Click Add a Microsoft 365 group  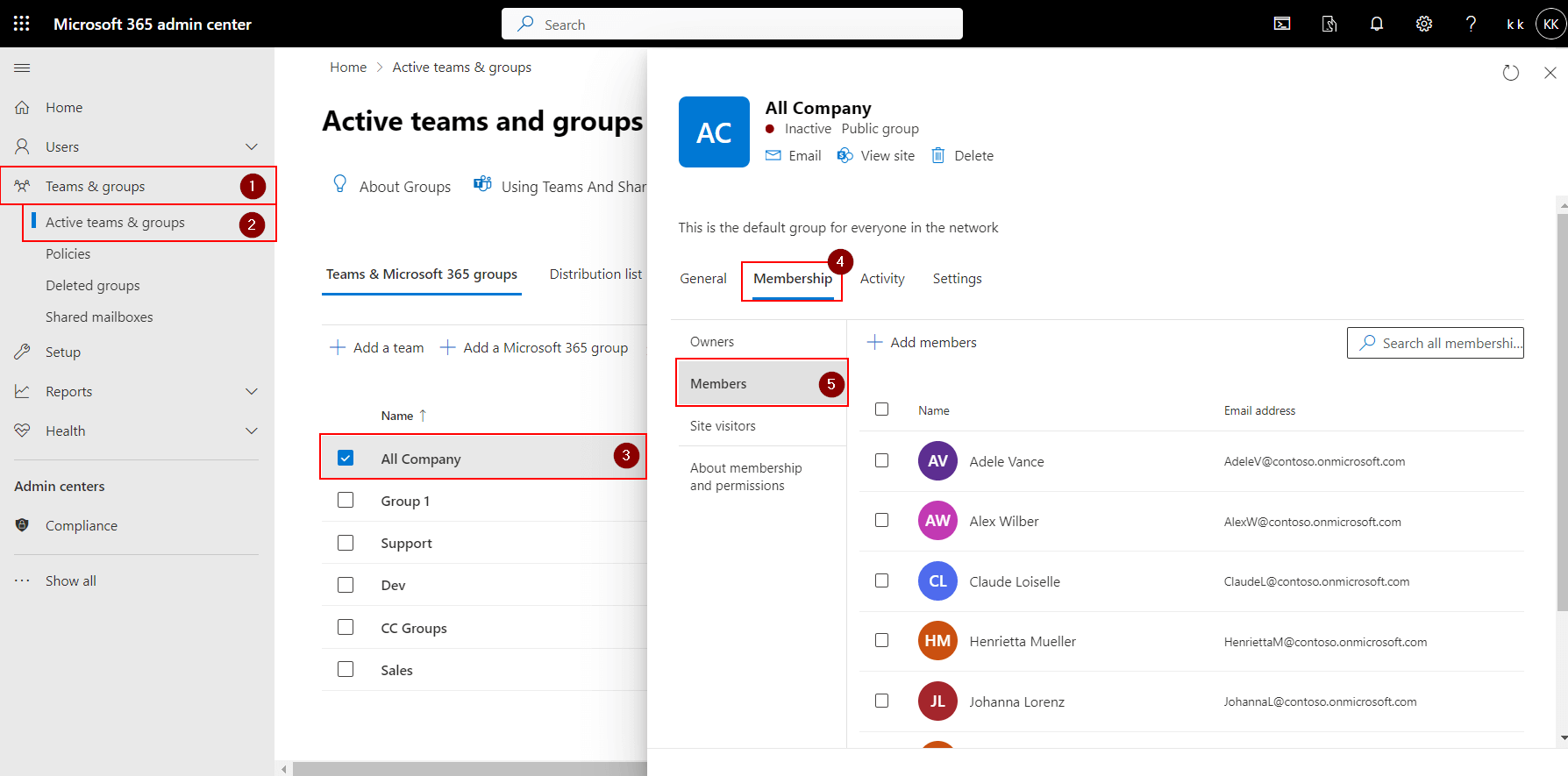click(534, 348)
